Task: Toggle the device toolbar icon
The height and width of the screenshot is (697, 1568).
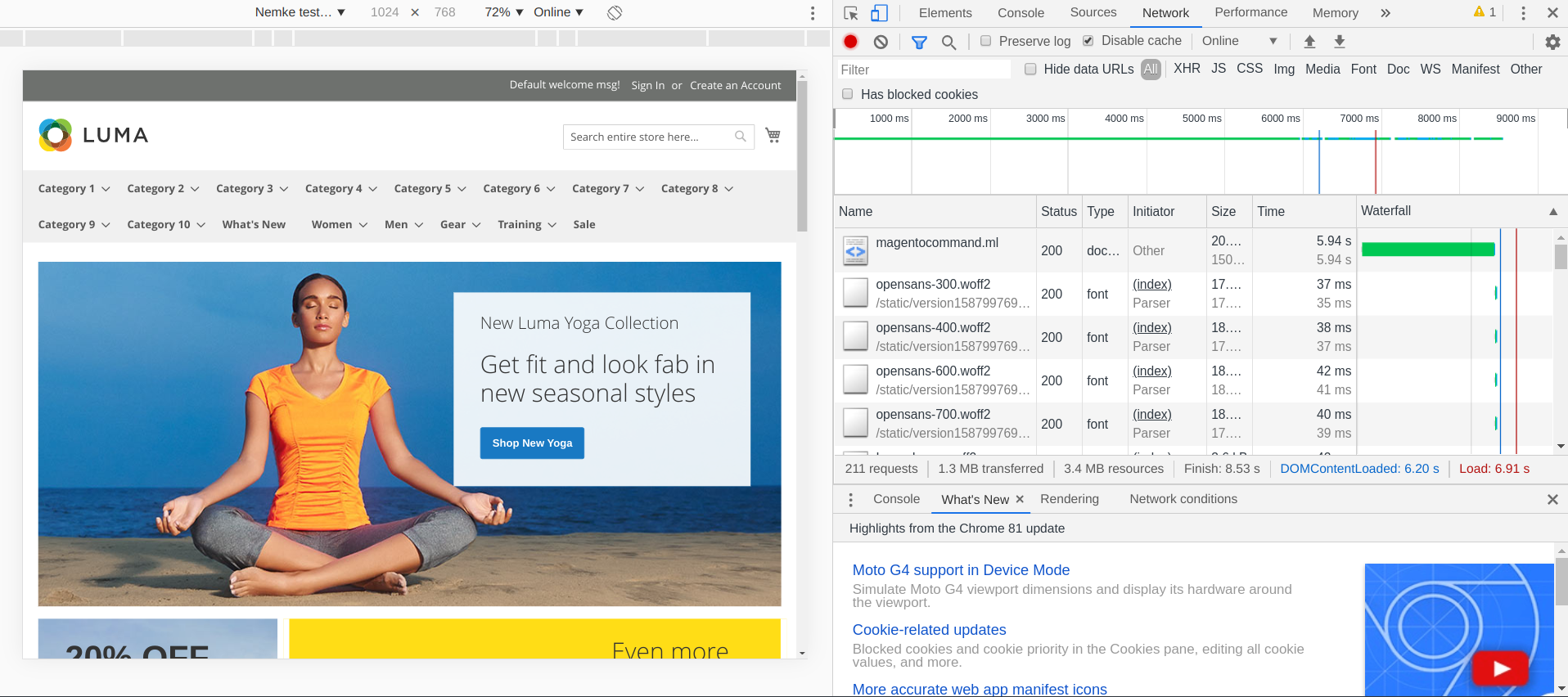Action: 879,13
